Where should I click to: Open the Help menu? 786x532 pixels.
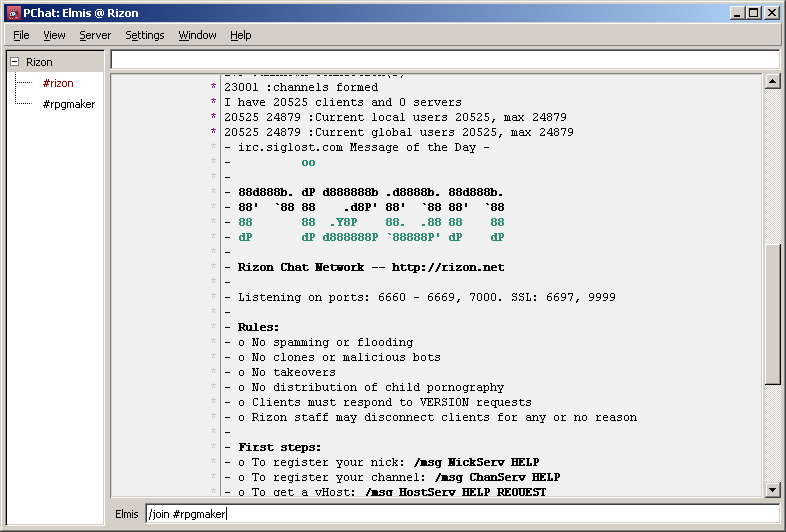[241, 35]
